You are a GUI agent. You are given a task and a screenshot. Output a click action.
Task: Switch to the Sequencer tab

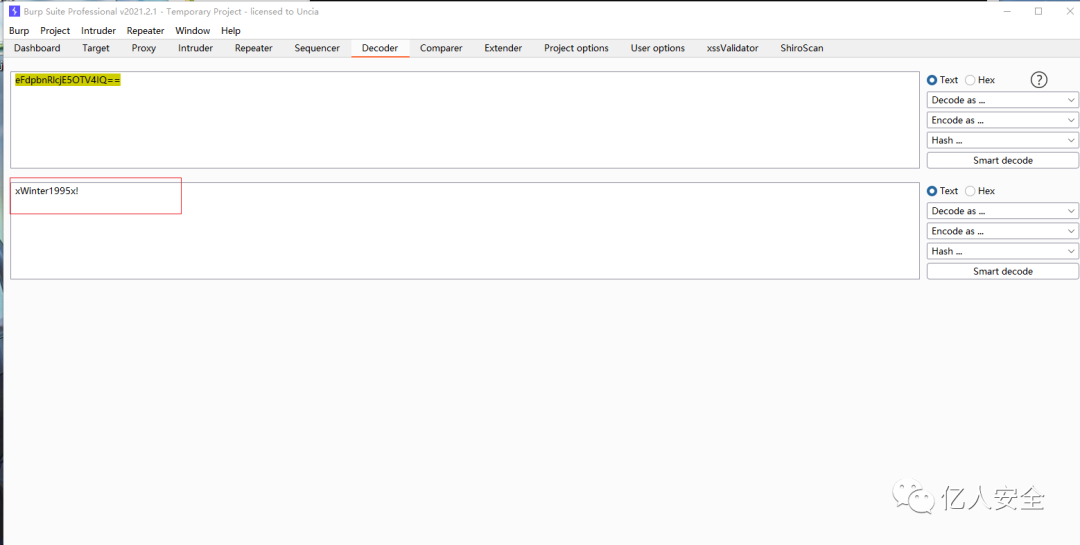tap(317, 48)
